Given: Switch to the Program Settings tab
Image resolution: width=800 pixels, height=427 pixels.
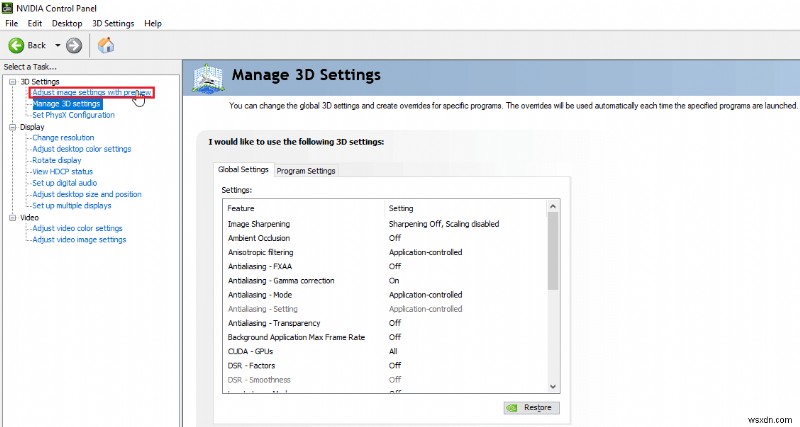Looking at the screenshot, I should pyautogui.click(x=306, y=171).
